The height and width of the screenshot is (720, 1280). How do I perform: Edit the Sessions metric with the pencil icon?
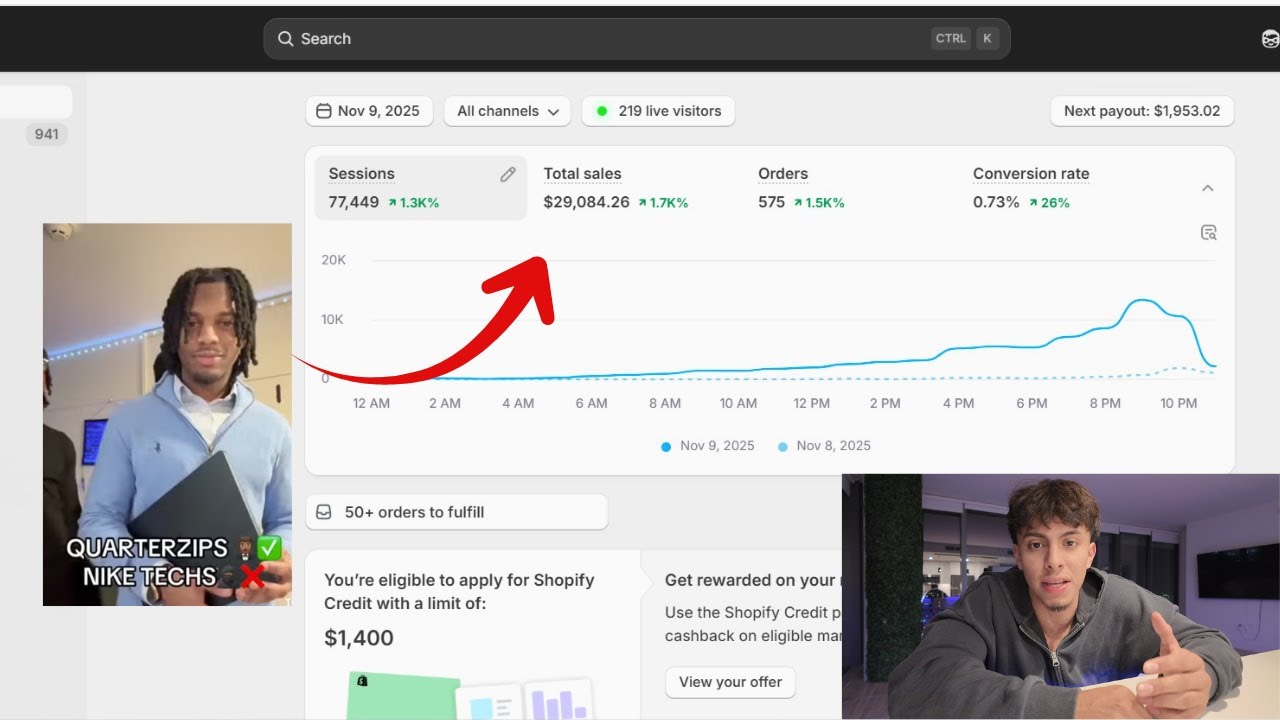(508, 175)
